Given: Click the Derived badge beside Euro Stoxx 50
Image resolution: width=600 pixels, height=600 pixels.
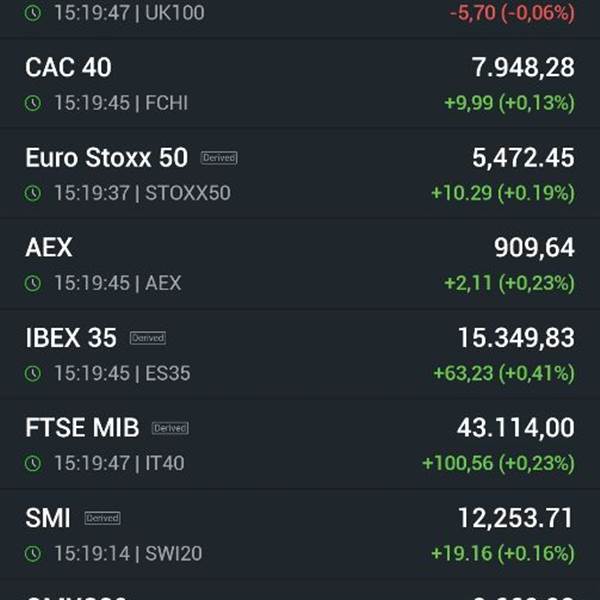Looking at the screenshot, I should pos(219,158).
